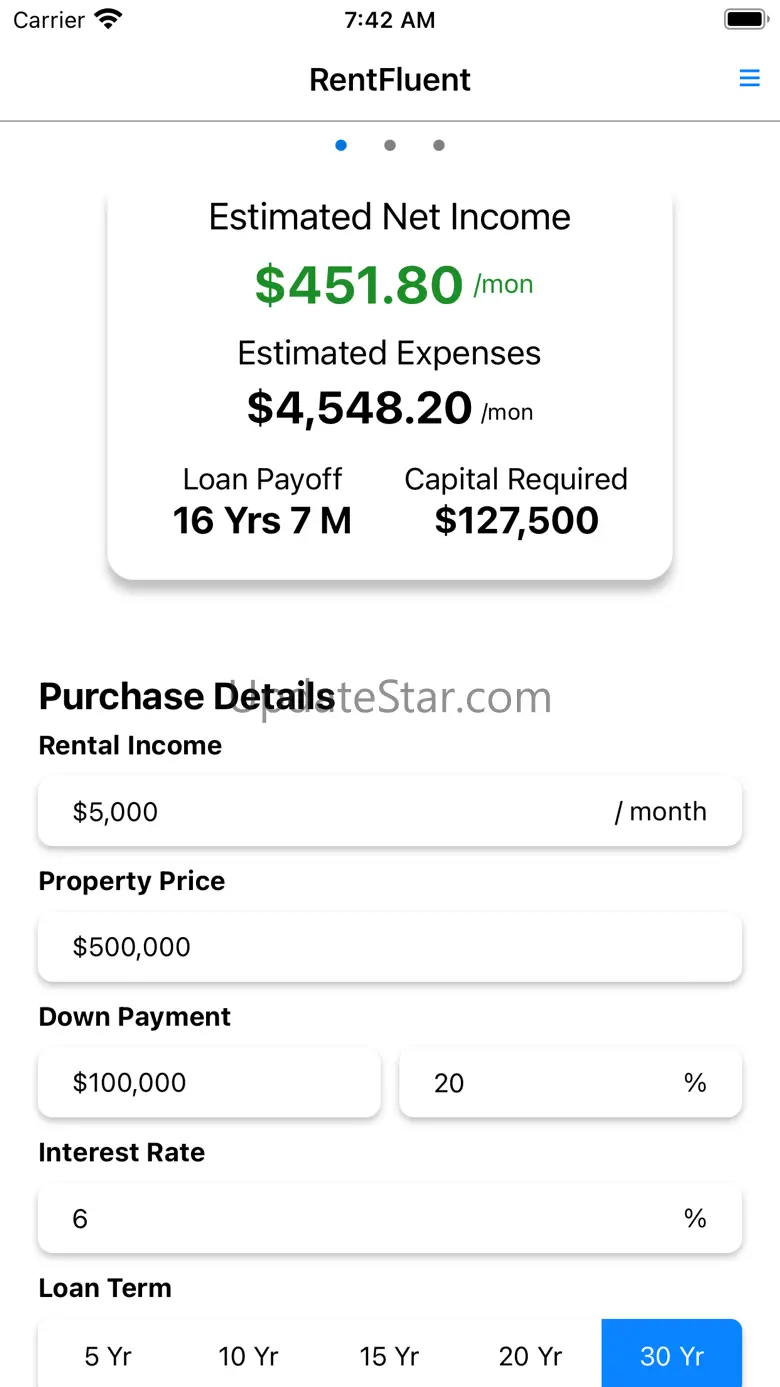Screen dimensions: 780x1387
Task: Go to first page indicator dot
Action: (341, 145)
